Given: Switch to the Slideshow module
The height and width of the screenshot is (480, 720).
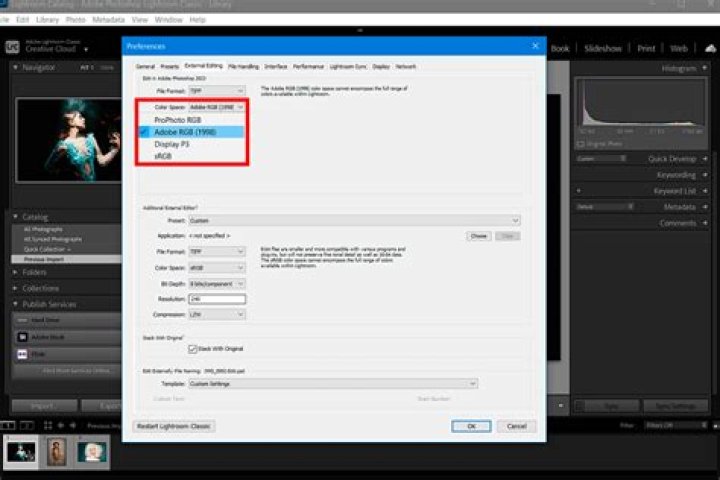Looking at the screenshot, I should 603,48.
